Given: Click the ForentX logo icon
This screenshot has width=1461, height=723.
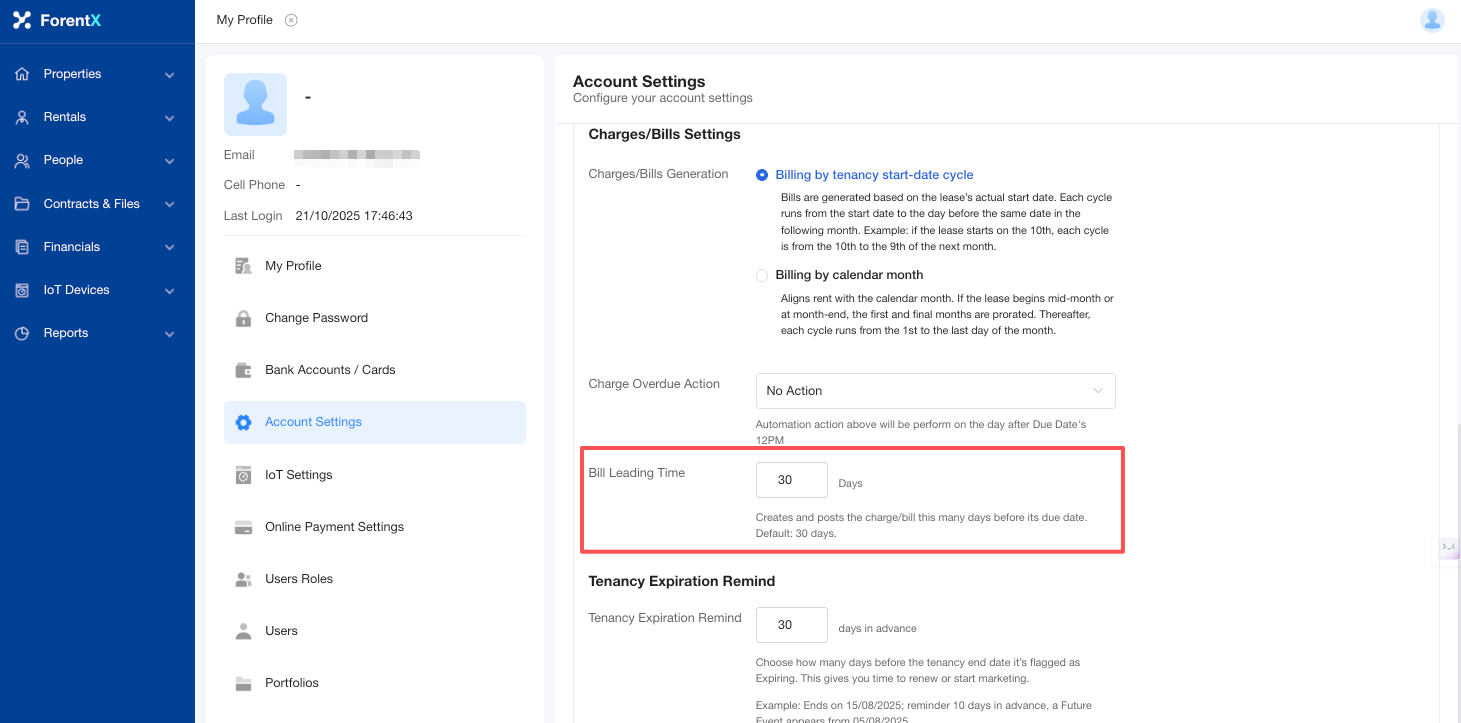Looking at the screenshot, I should (22, 20).
